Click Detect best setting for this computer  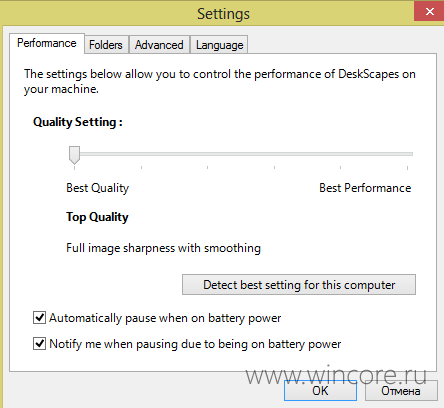299,285
